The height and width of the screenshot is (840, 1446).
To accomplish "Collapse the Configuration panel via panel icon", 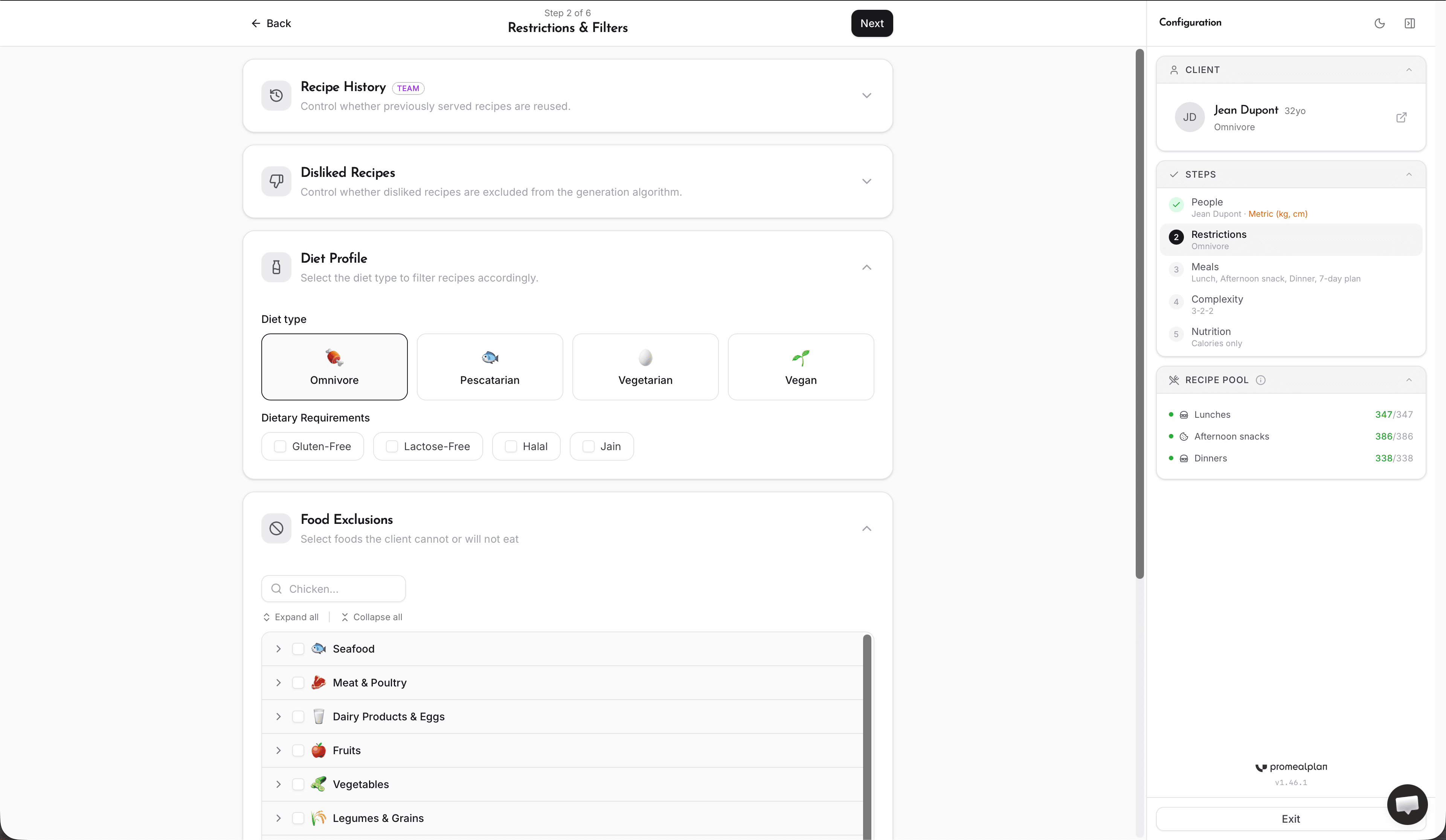I will (1411, 23).
